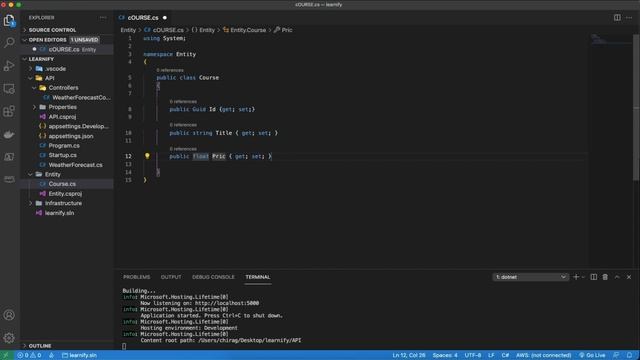Close the terminal panel
This screenshot has width=640, height=360.
point(629,277)
